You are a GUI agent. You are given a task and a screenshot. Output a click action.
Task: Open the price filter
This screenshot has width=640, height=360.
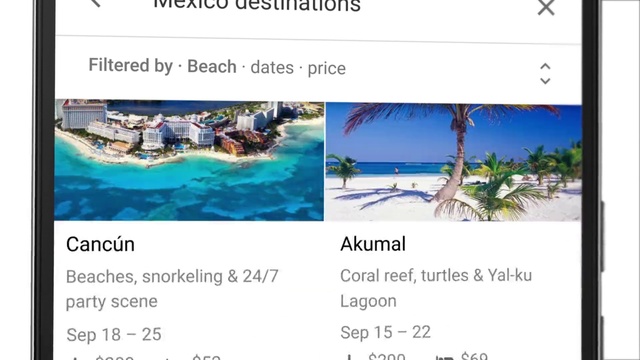tap(327, 68)
